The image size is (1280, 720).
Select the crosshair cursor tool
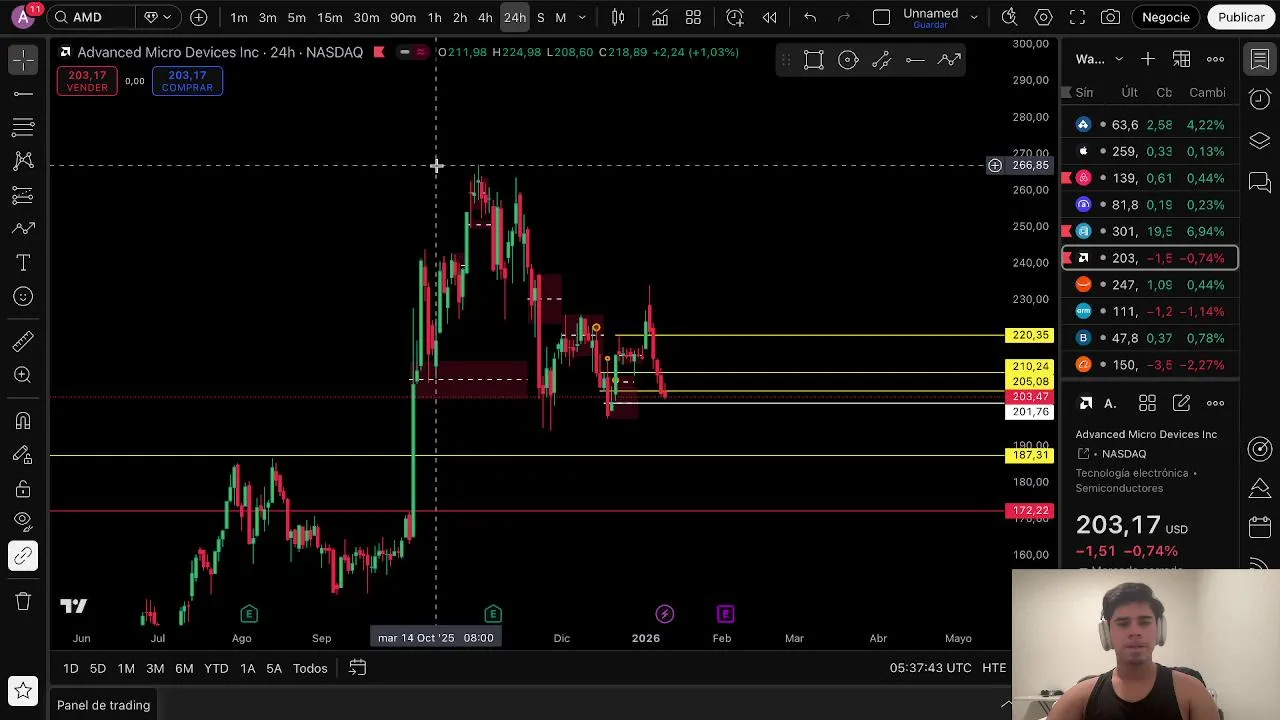(23, 61)
